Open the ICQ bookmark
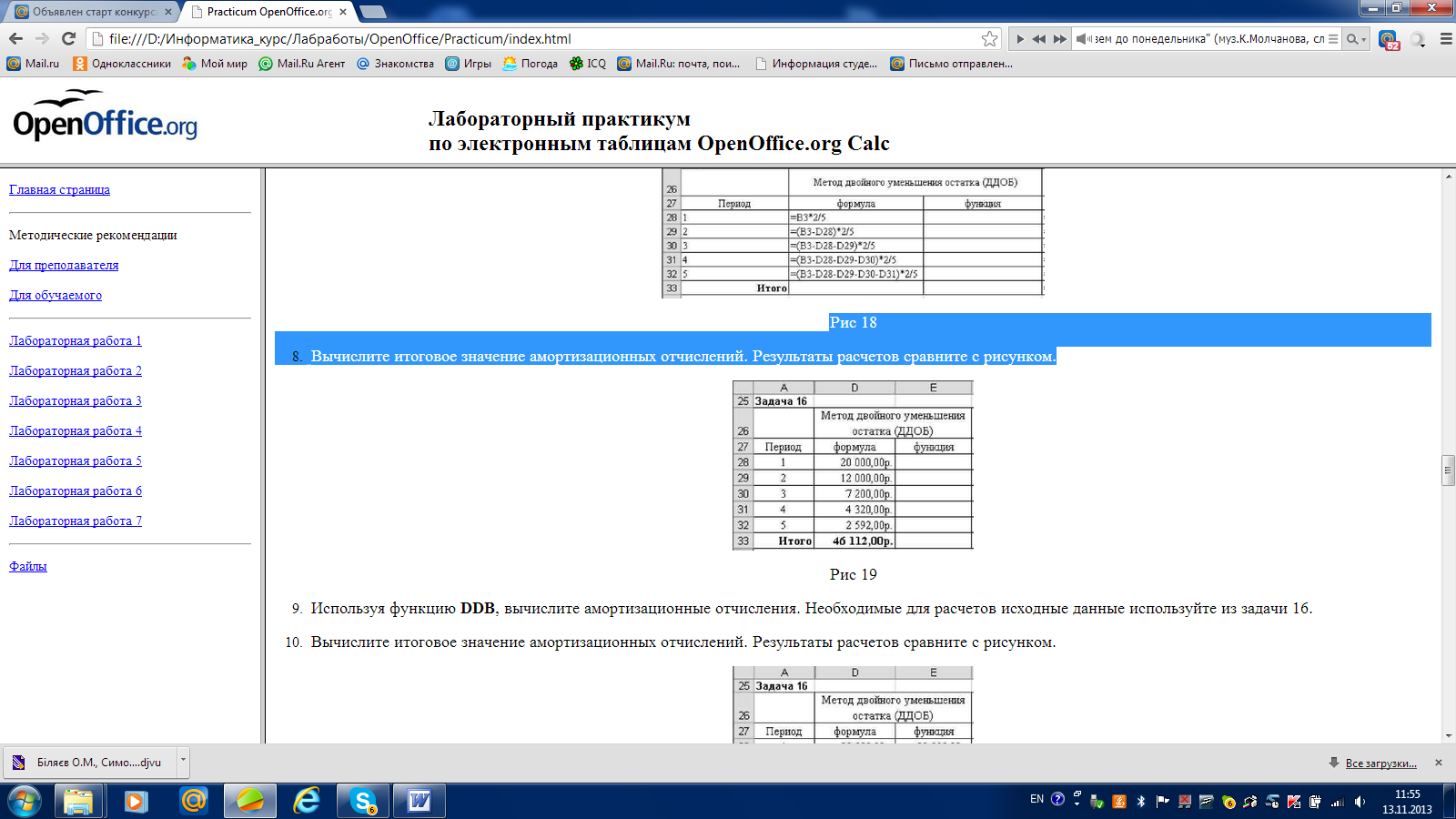1456x819 pixels. tap(588, 64)
